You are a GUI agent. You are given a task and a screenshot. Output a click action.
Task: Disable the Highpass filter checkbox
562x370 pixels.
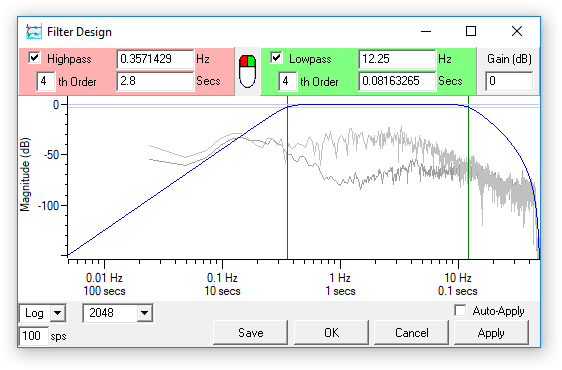point(34,58)
